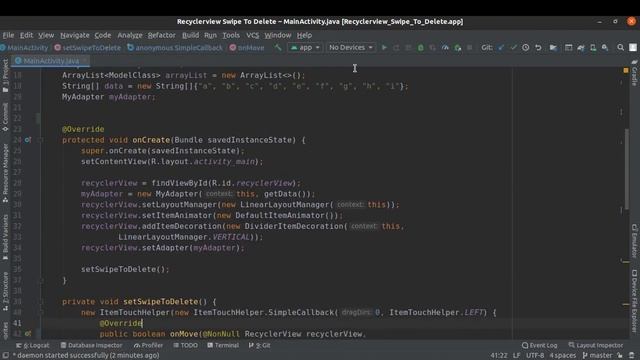Toggle the Resource Manager tool window
This screenshot has width=640, height=360.
tap(5, 173)
